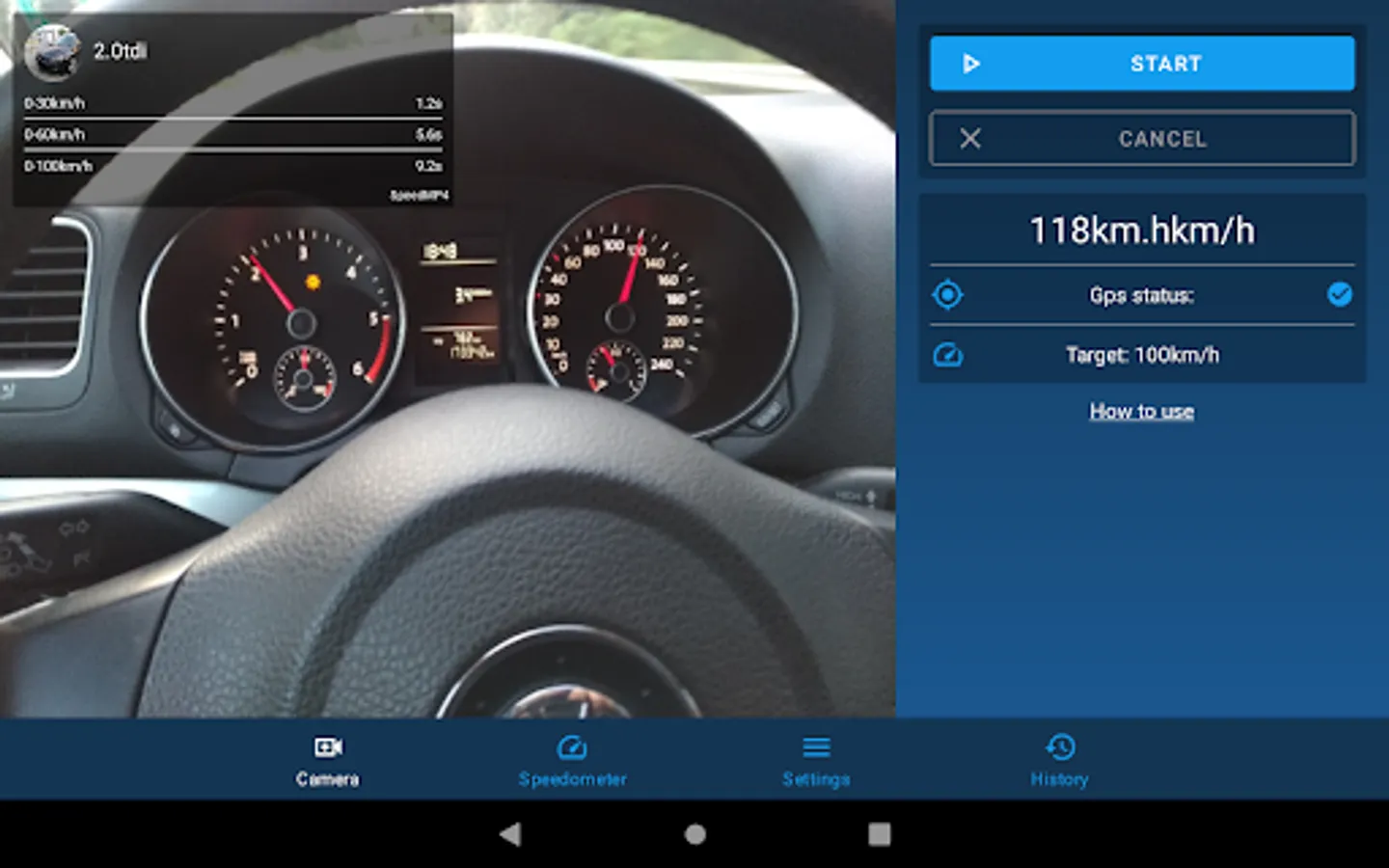The image size is (1389, 868).
Task: Open the Settings tab
Action: pyautogui.click(x=816, y=761)
